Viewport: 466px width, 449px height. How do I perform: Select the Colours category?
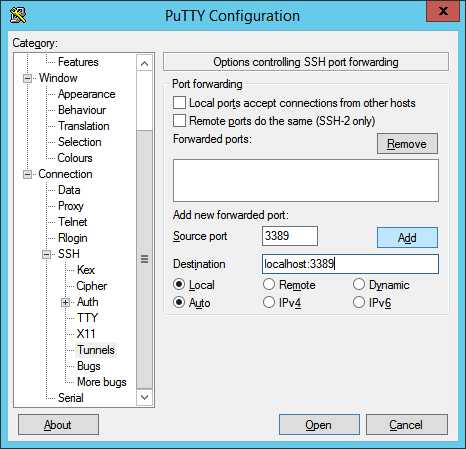(x=75, y=158)
